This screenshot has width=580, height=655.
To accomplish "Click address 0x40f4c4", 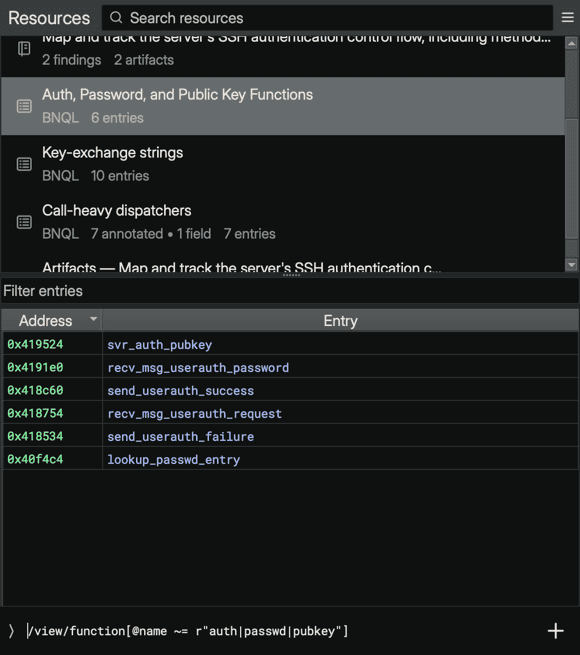I will pyautogui.click(x=35, y=459).
